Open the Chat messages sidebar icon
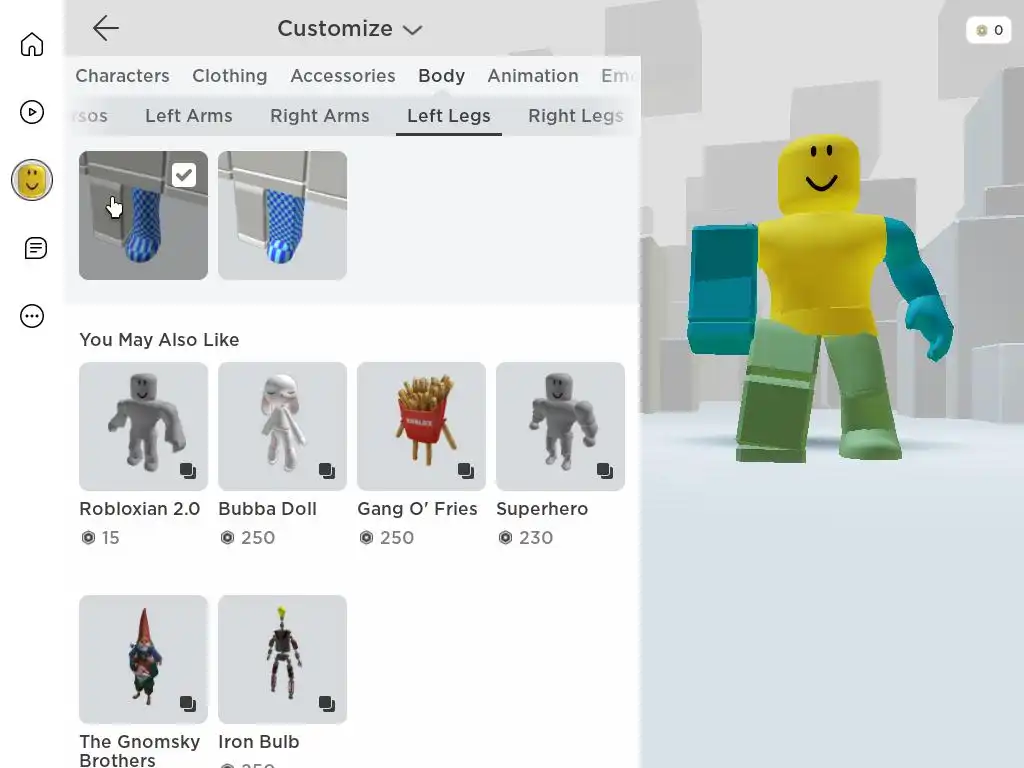The image size is (1024, 768). 35,248
